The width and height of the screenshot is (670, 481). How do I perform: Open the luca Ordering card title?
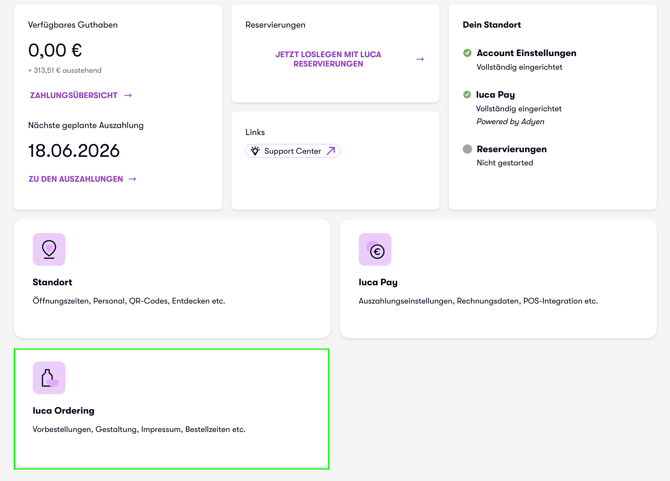63,411
